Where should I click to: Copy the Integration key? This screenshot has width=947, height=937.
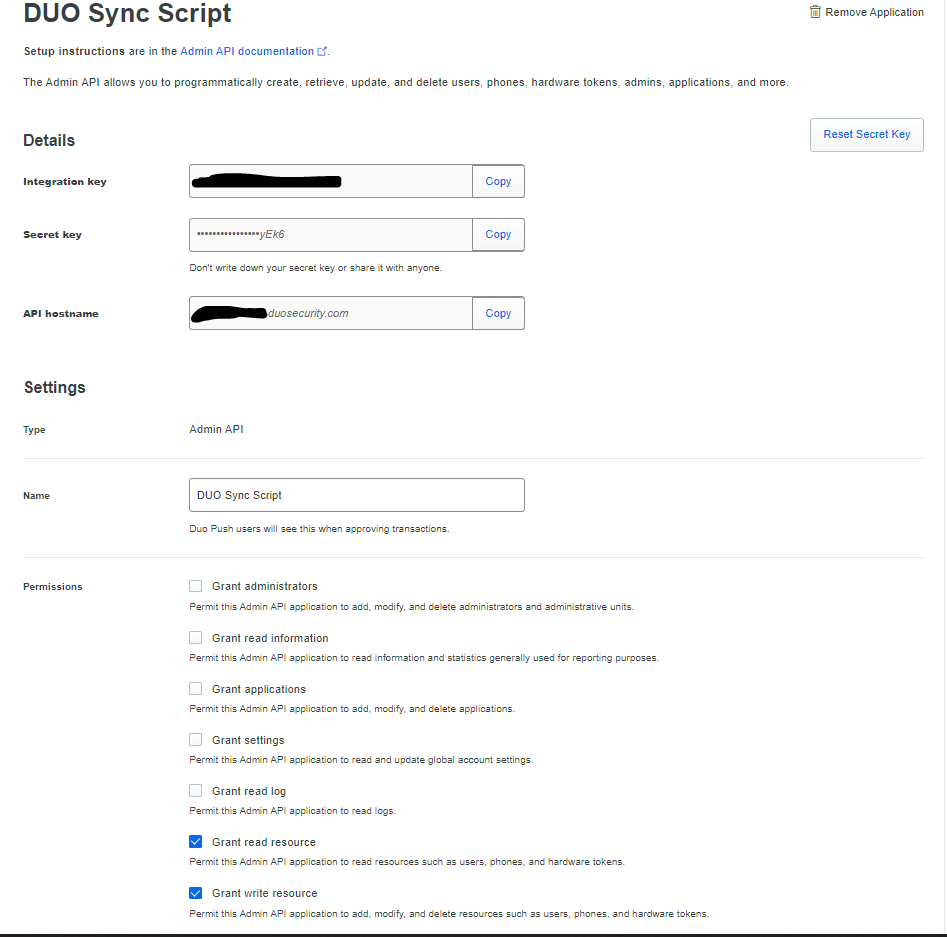498,181
